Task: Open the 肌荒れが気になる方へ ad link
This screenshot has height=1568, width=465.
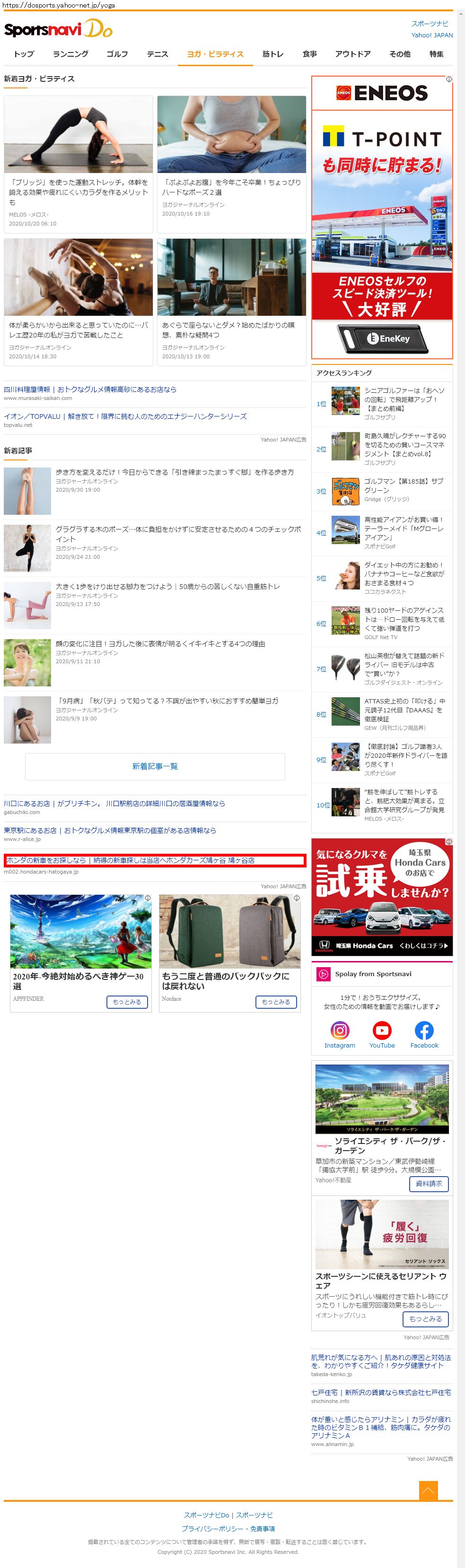Action: (381, 1361)
